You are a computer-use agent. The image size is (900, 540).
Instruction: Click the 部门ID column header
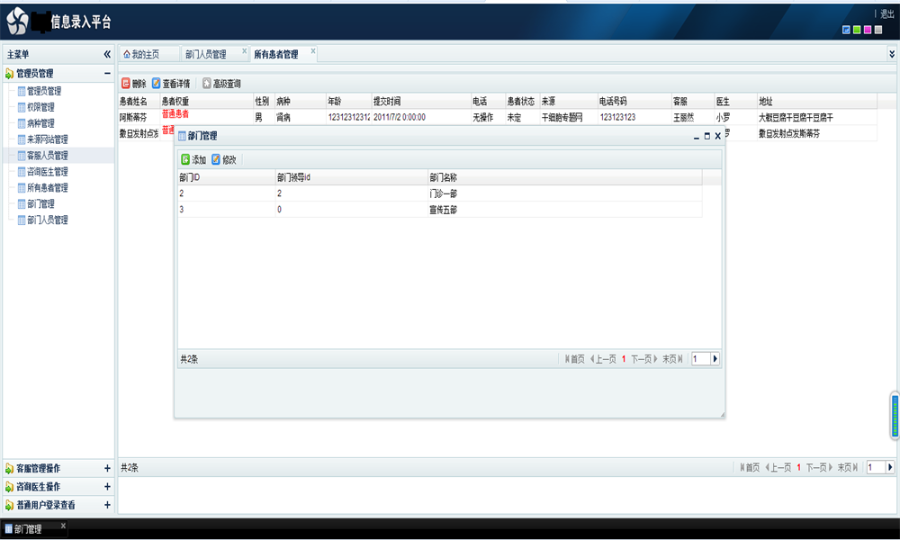[x=226, y=178]
